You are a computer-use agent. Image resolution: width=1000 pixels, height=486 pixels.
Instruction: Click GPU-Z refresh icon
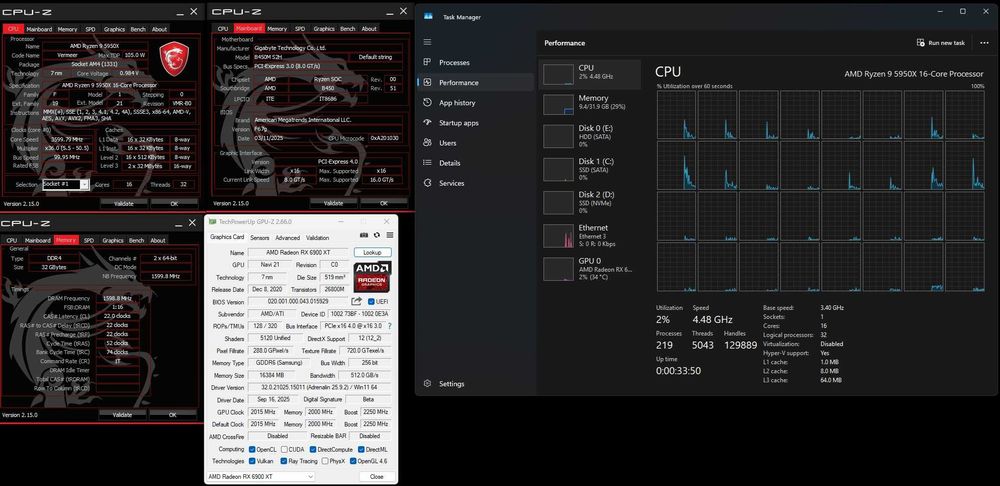click(x=377, y=235)
